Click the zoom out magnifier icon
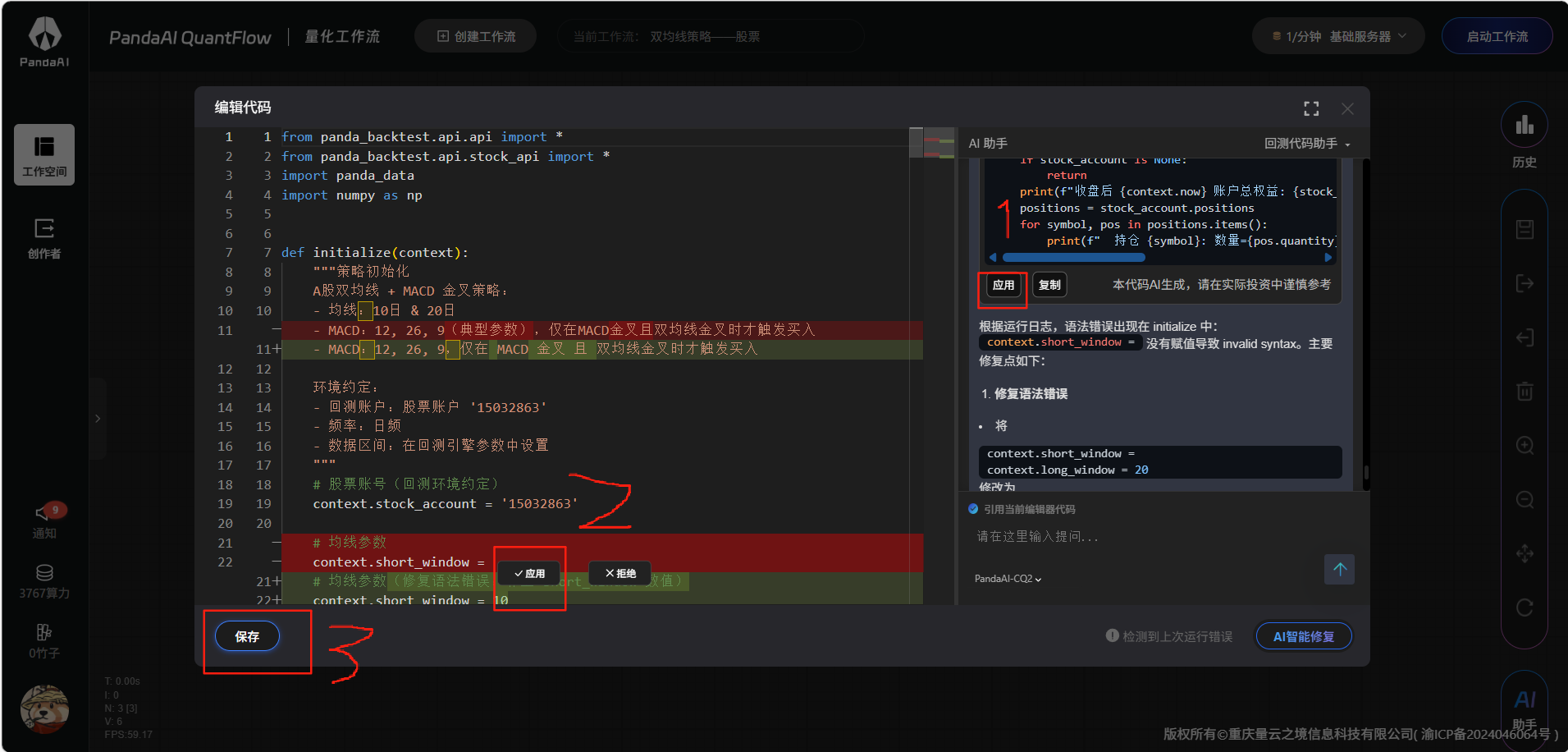Screen dimensions: 1568x752 point(1525,499)
